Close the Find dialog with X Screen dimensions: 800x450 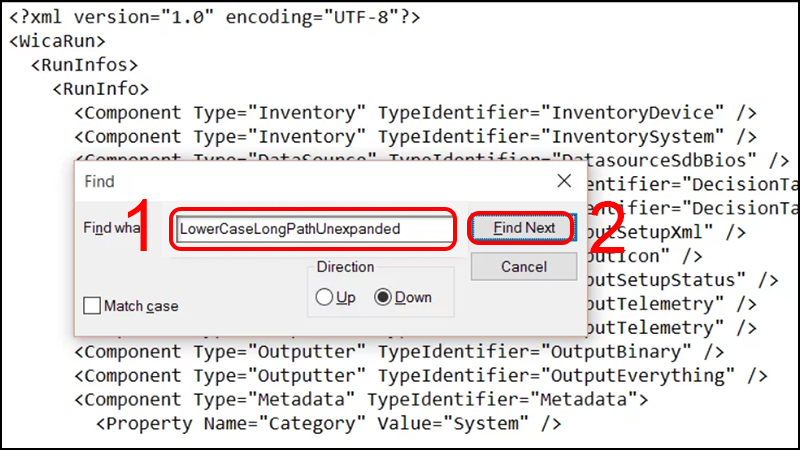click(564, 181)
